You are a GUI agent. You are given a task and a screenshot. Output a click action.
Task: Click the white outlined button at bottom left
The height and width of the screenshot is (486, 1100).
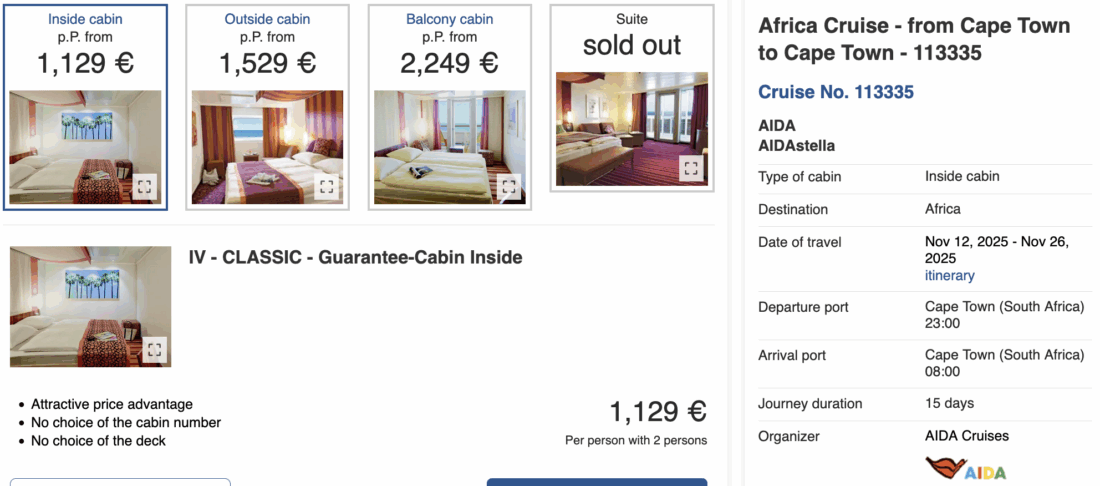(120, 482)
